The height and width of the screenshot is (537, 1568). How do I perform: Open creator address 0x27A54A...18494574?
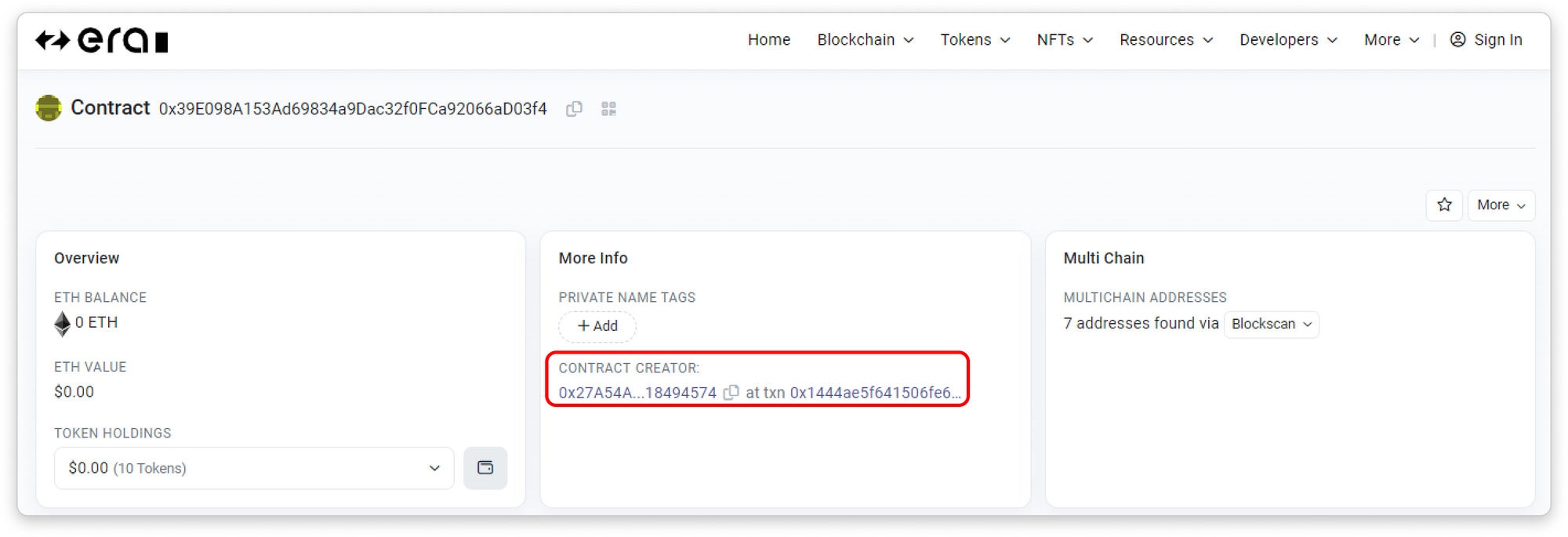coord(637,393)
